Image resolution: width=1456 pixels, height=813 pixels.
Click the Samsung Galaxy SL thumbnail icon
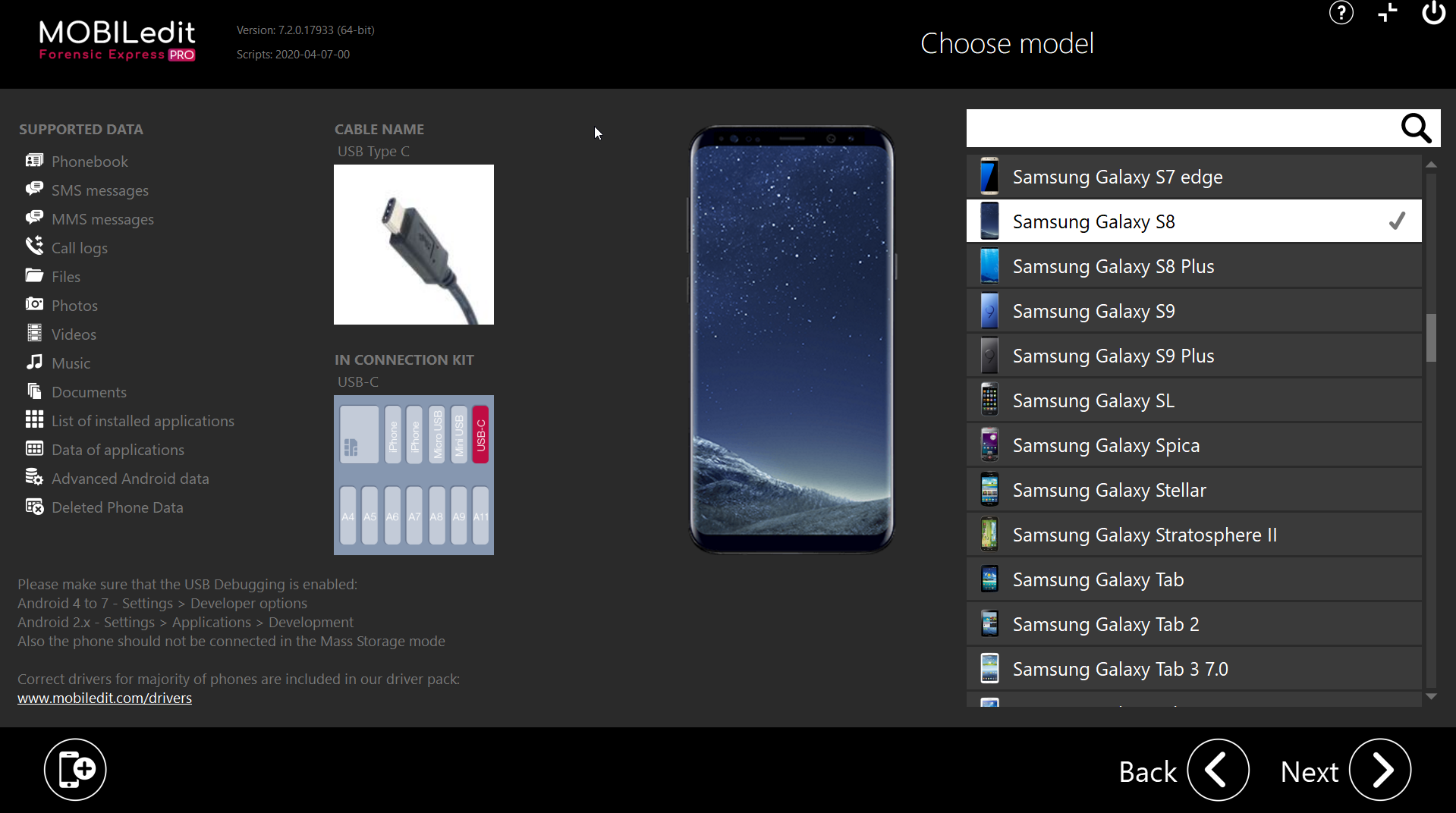[989, 400]
